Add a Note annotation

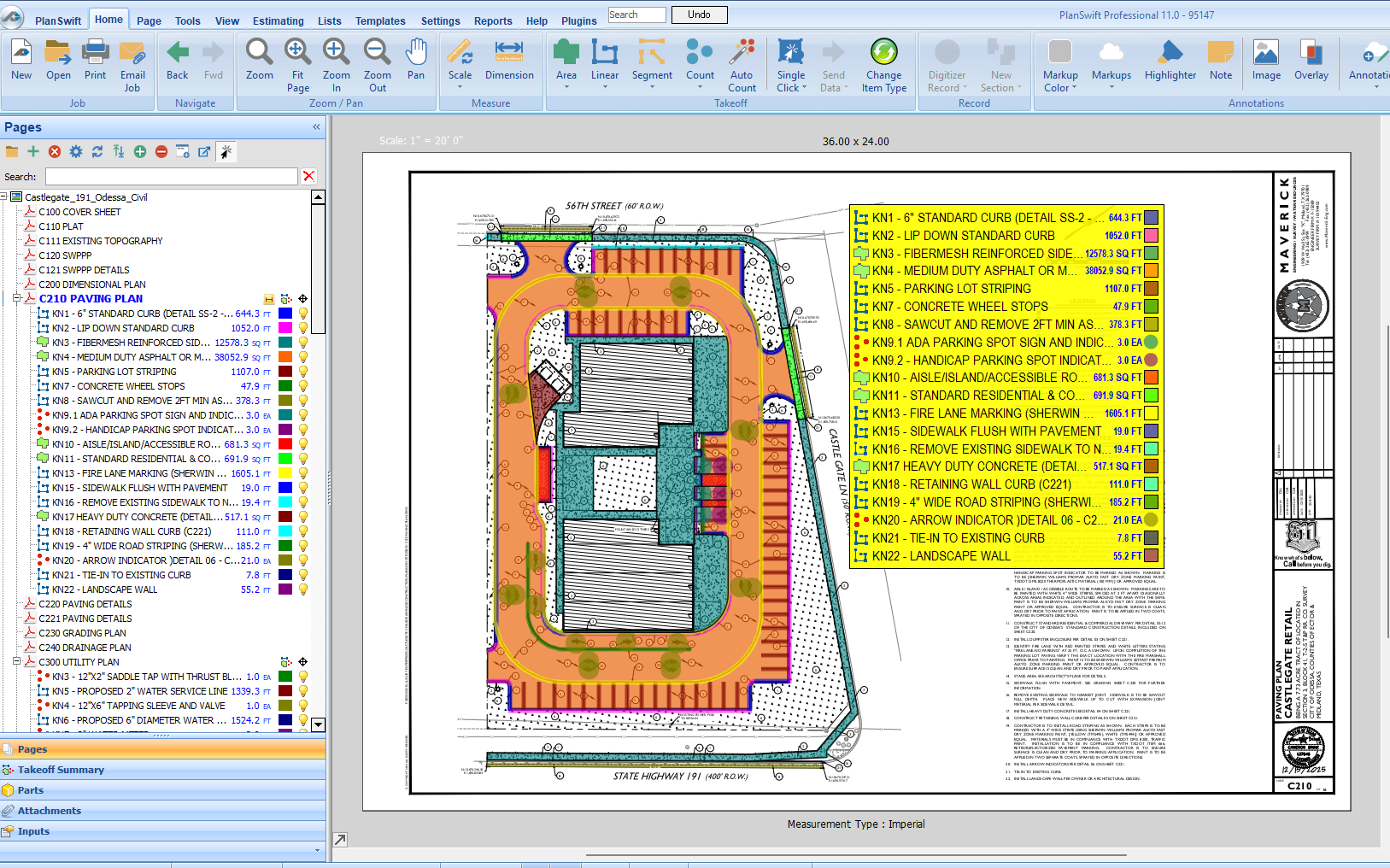(x=1221, y=53)
